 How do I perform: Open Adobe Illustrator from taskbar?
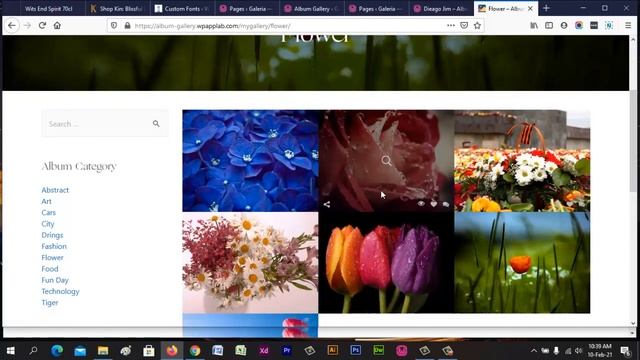point(333,350)
